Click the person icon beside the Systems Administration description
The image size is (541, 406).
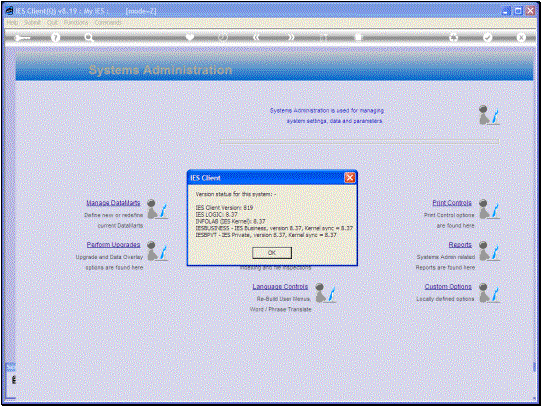pyautogui.click(x=489, y=115)
